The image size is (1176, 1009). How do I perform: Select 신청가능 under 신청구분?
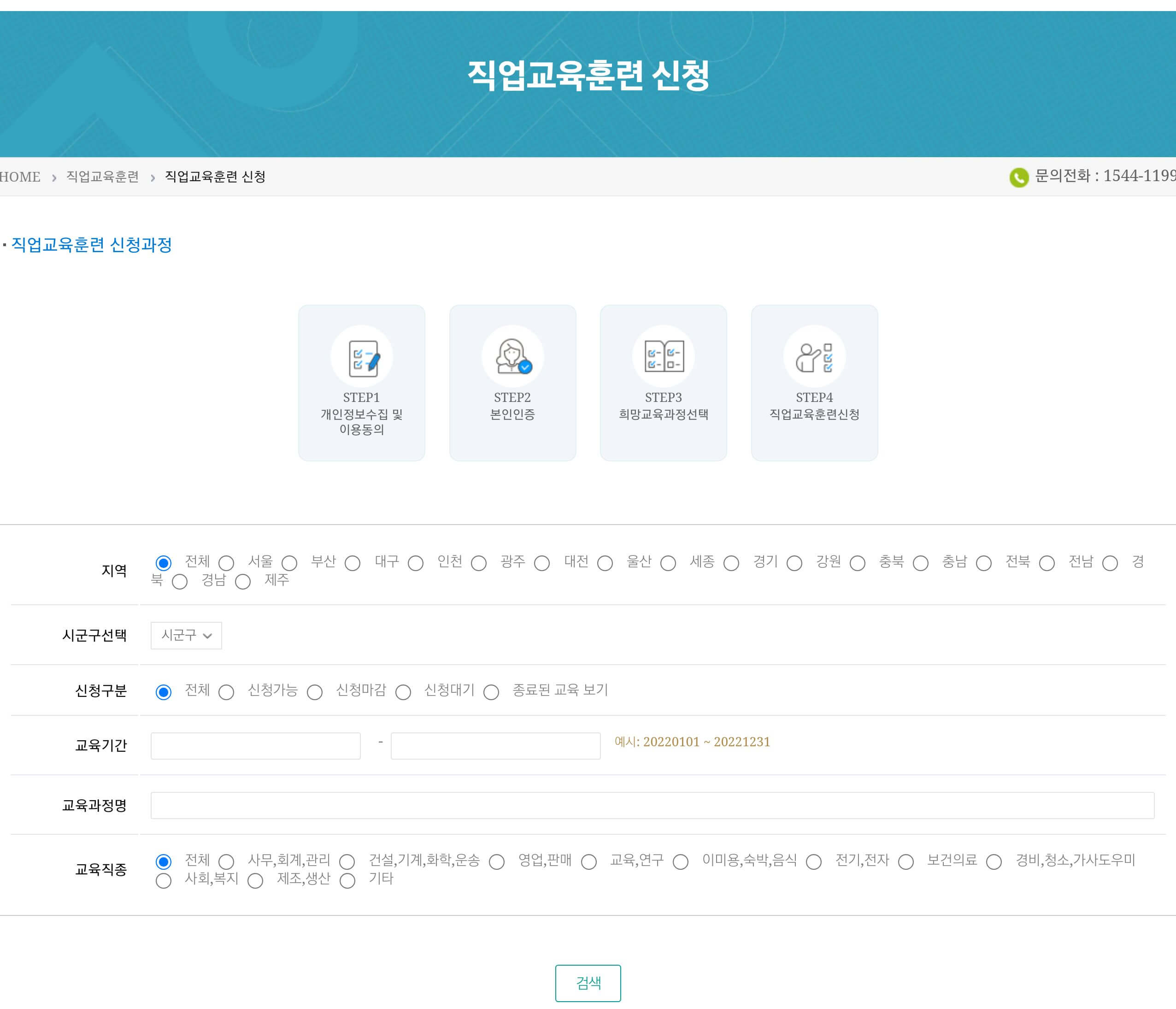pos(227,692)
